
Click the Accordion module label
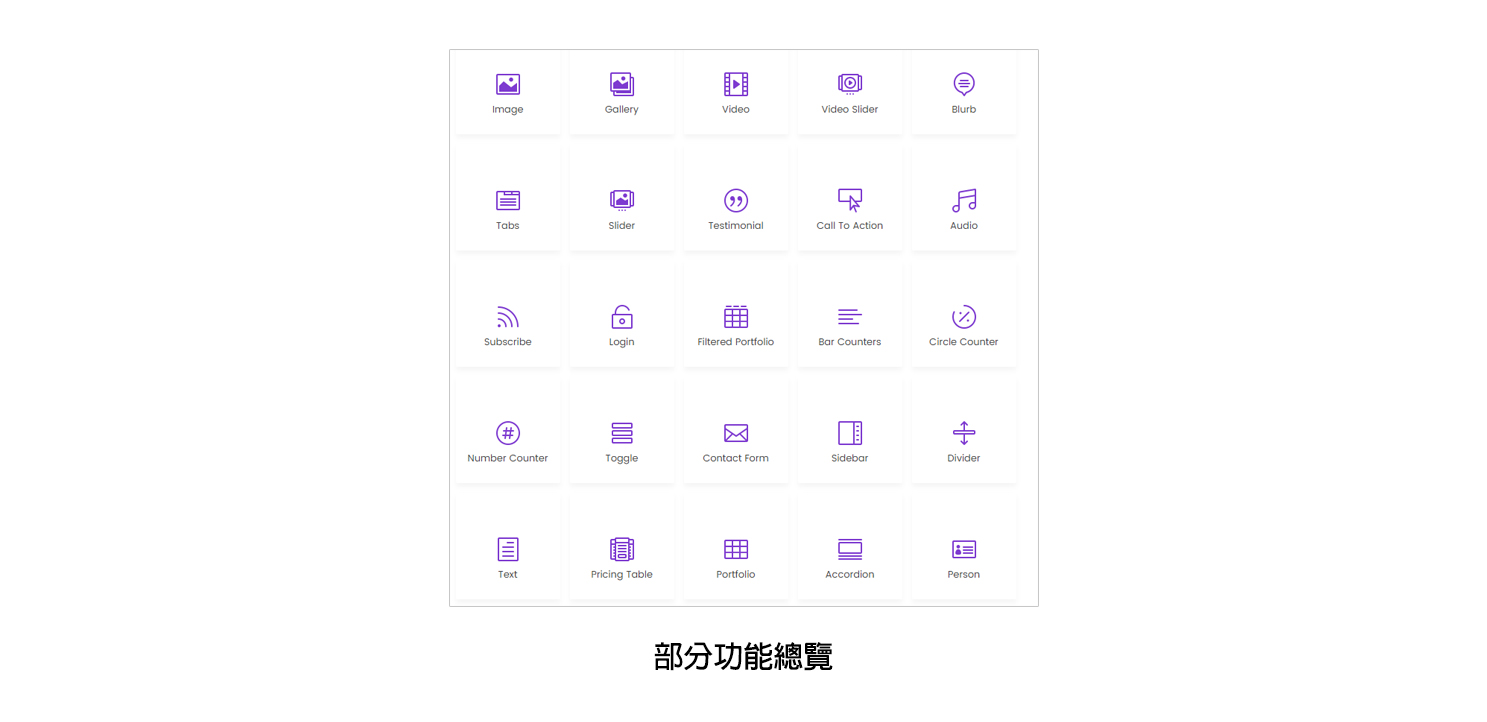tap(850, 575)
